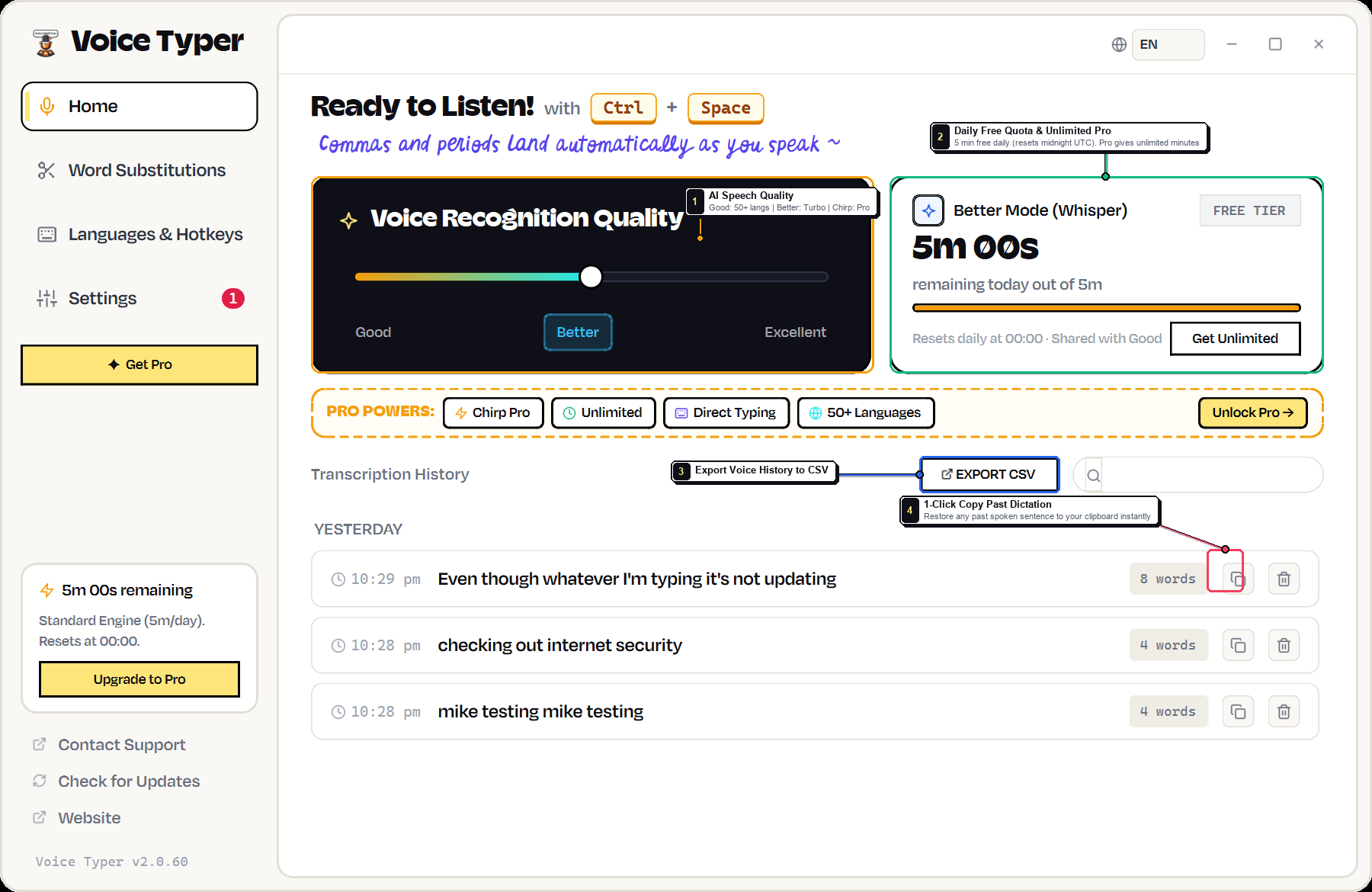Click the Chirp Pro power chip
This screenshot has height=892, width=1372.
pos(493,412)
